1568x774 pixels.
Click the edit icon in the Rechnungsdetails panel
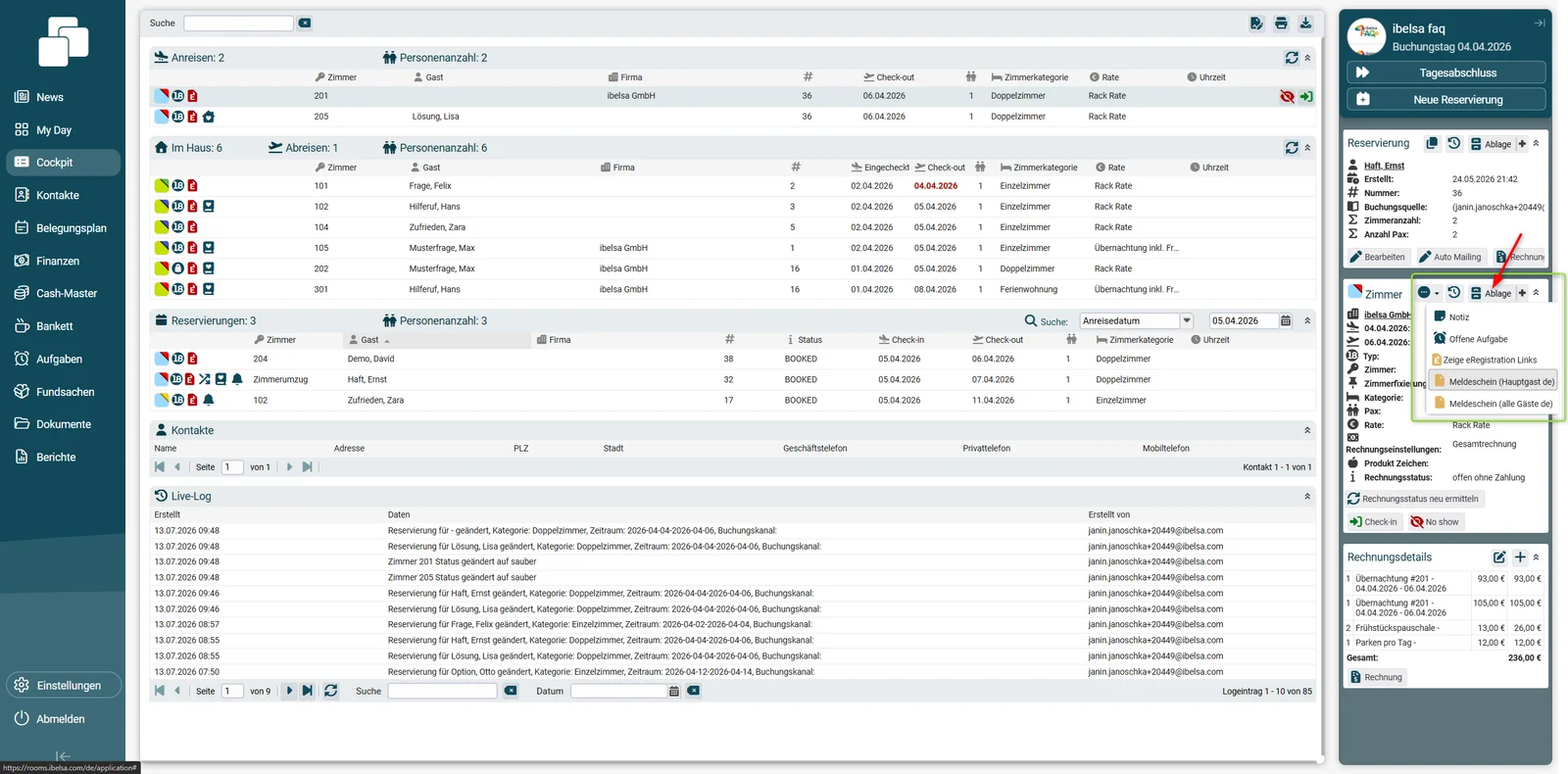[x=1499, y=556]
